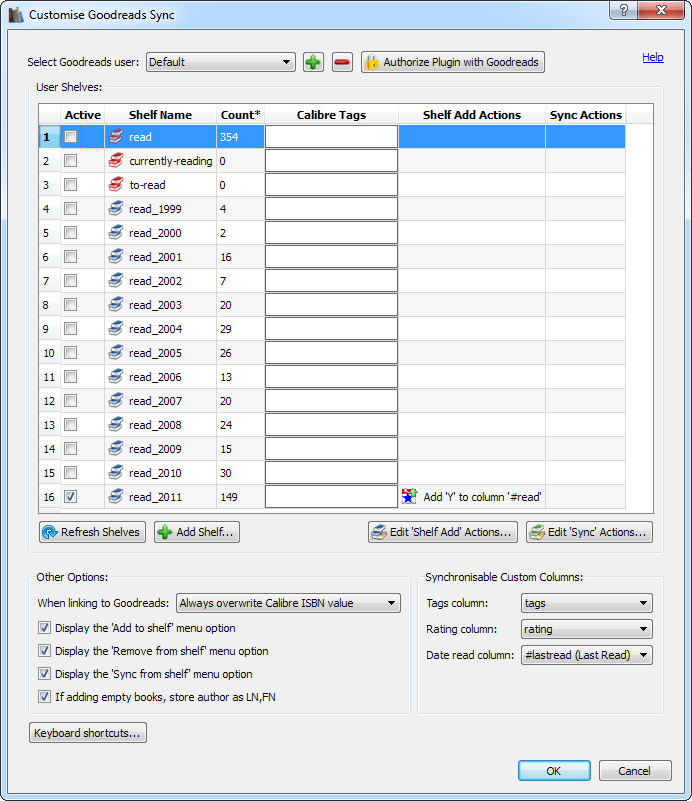Open the Select Goodreads user dropdown
The image size is (692, 801).
pos(221,62)
